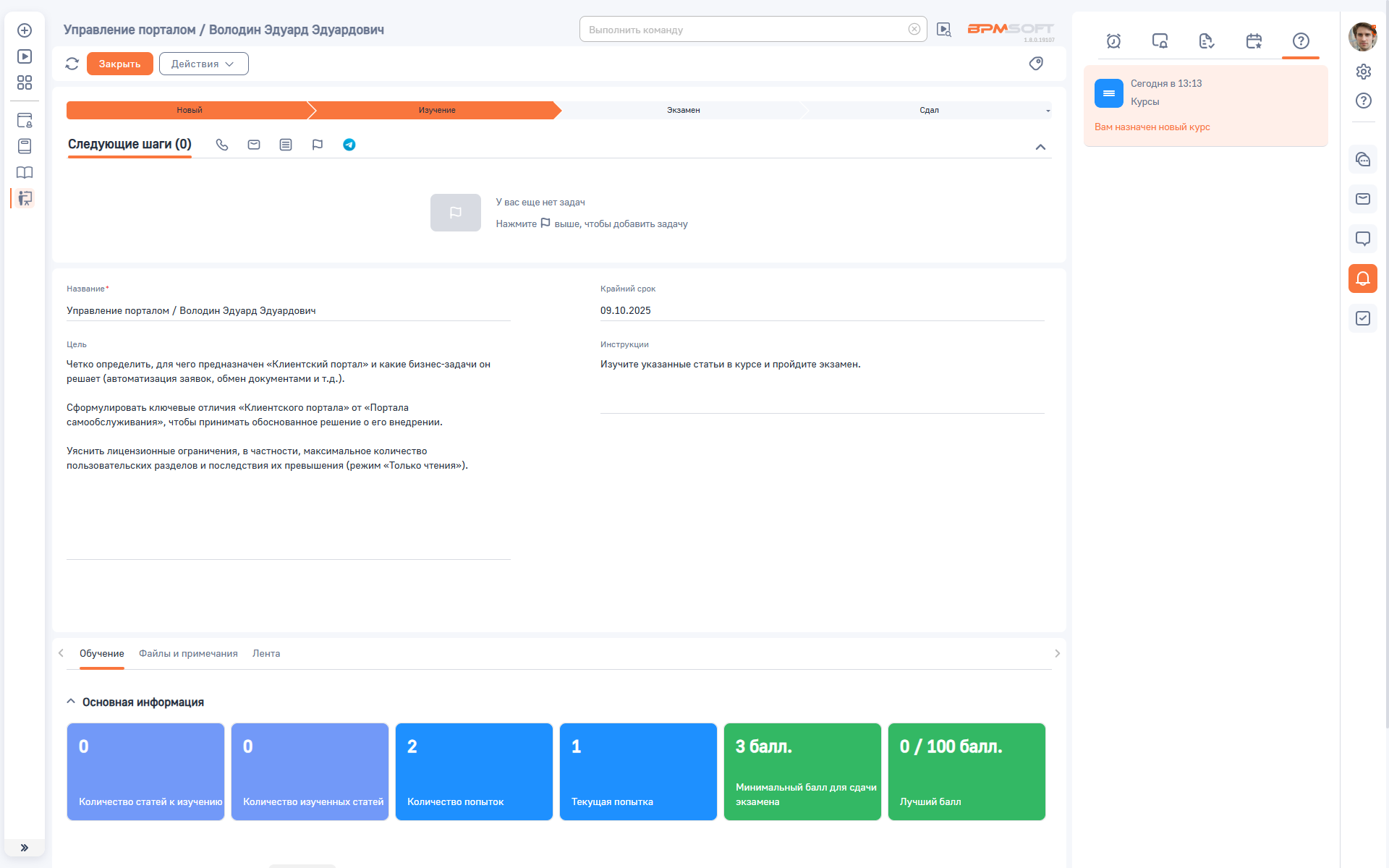The width and height of the screenshot is (1389, 868).
Task: Expand the left sidebar with double-chevron
Action: click(x=25, y=848)
